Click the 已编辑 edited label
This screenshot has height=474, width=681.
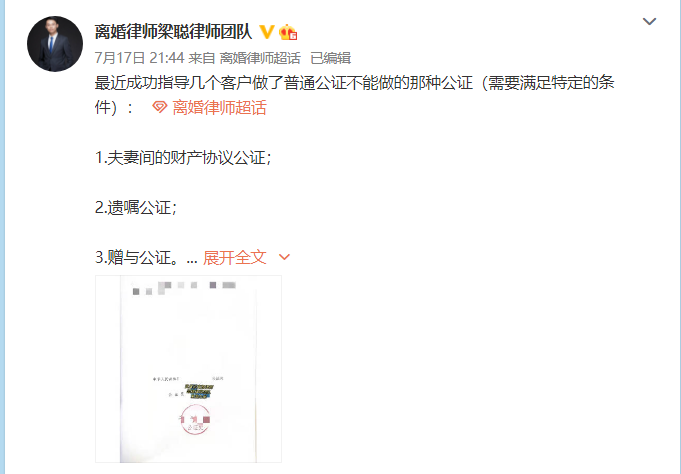(331, 58)
